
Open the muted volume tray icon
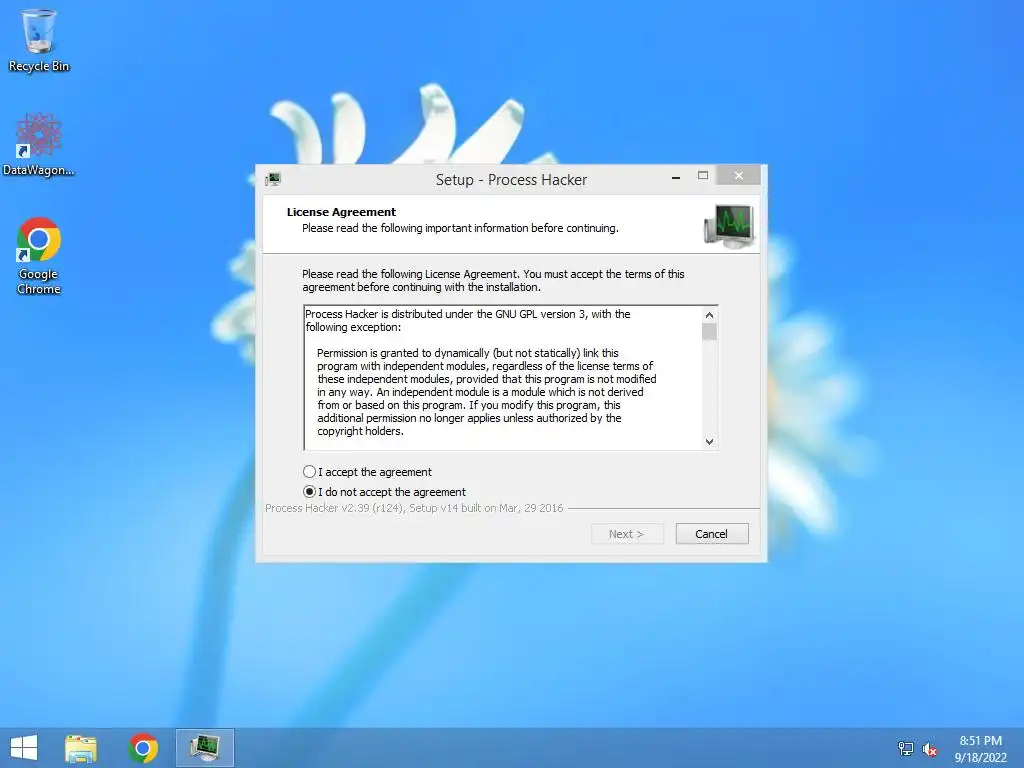[929, 749]
